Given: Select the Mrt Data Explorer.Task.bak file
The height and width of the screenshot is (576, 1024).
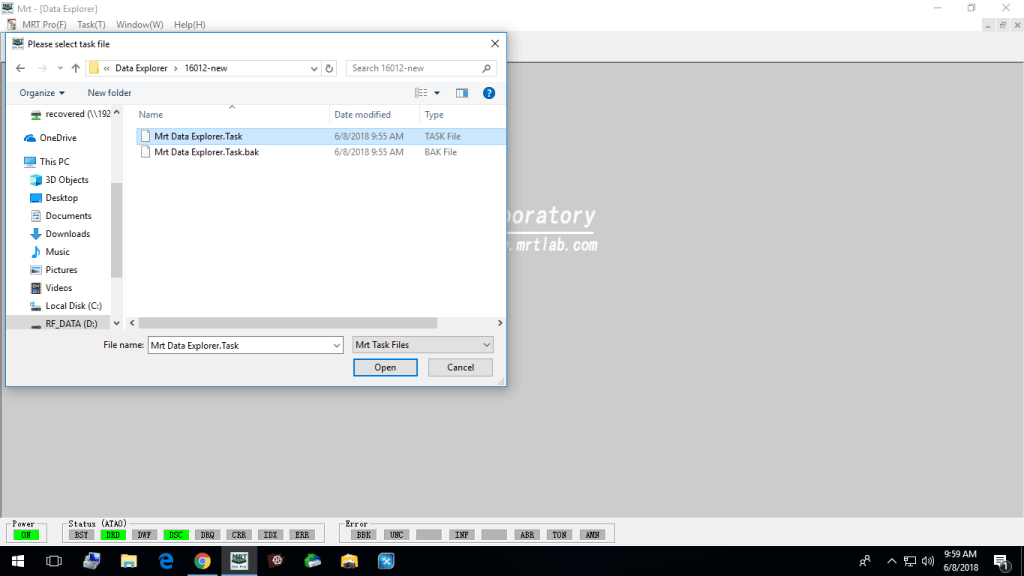Looking at the screenshot, I should (206, 152).
